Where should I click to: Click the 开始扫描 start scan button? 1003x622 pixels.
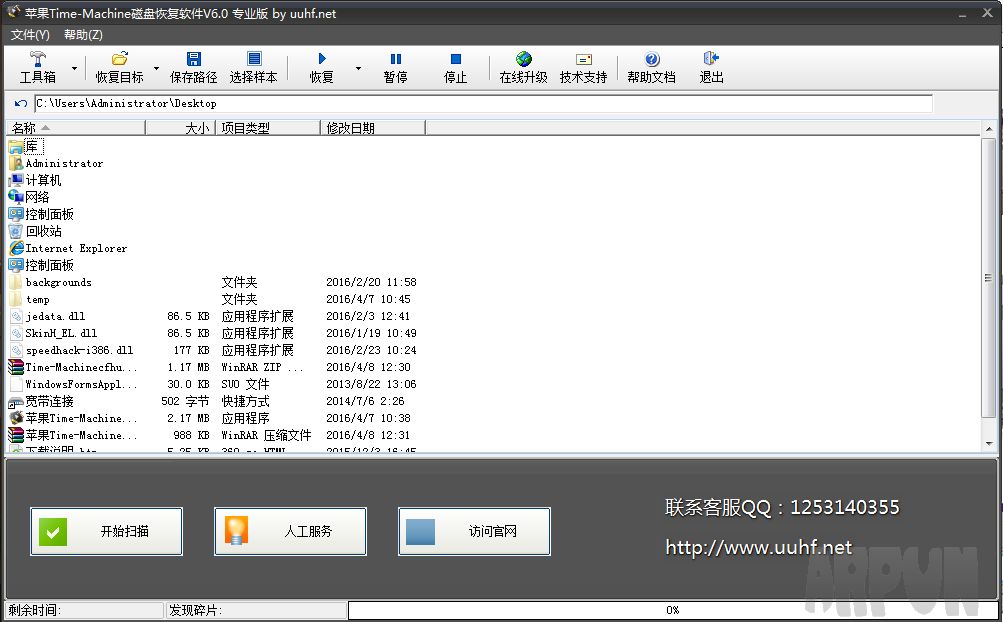click(106, 531)
